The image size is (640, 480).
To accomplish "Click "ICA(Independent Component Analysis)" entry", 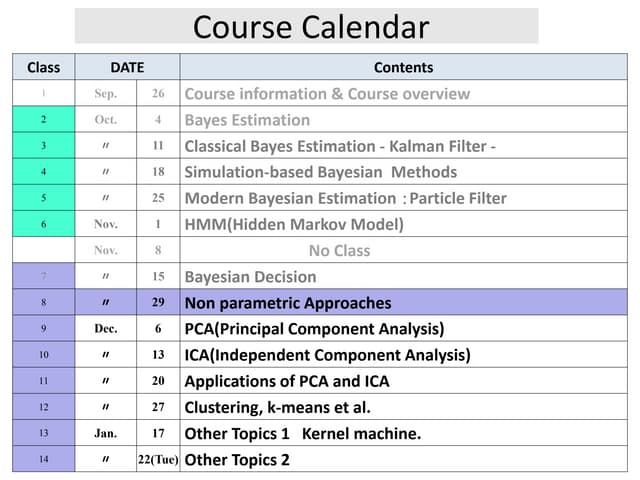I will [327, 355].
